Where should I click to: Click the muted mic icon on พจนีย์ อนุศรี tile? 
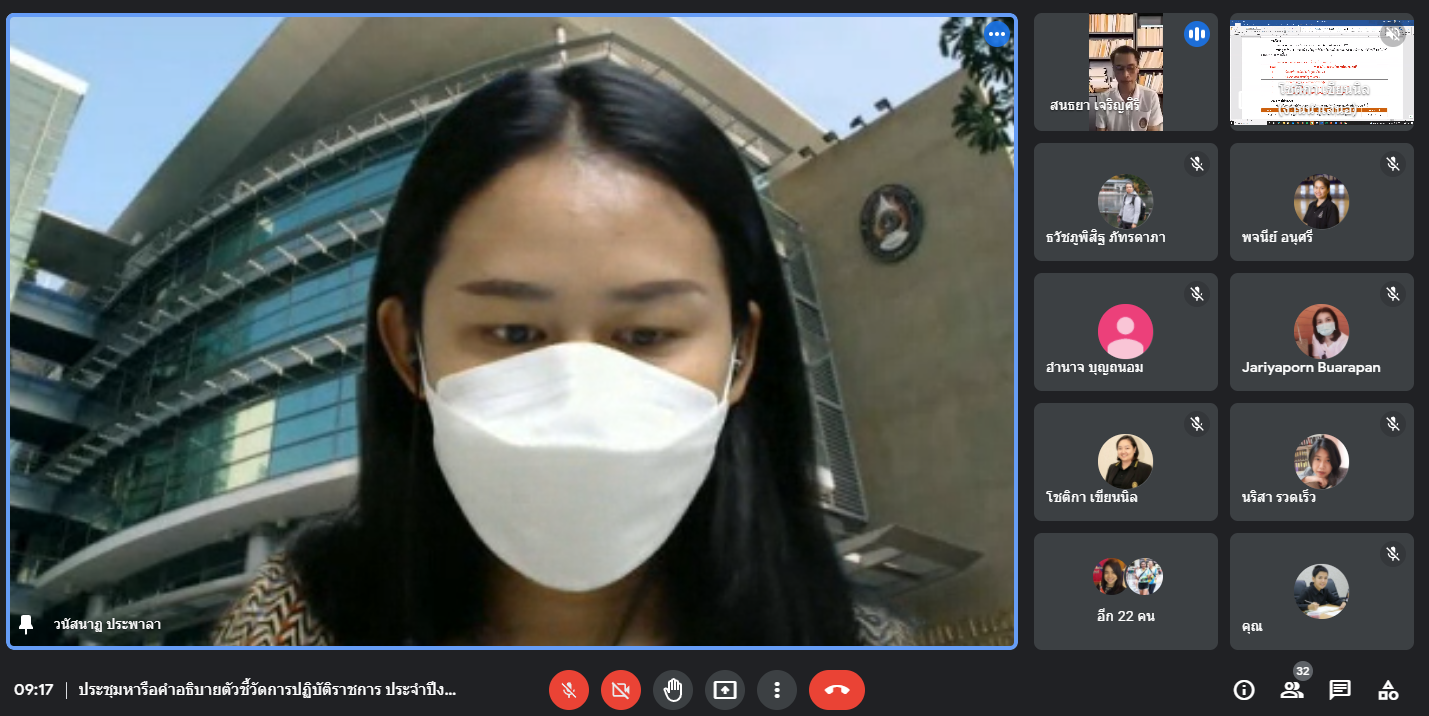[1393, 164]
